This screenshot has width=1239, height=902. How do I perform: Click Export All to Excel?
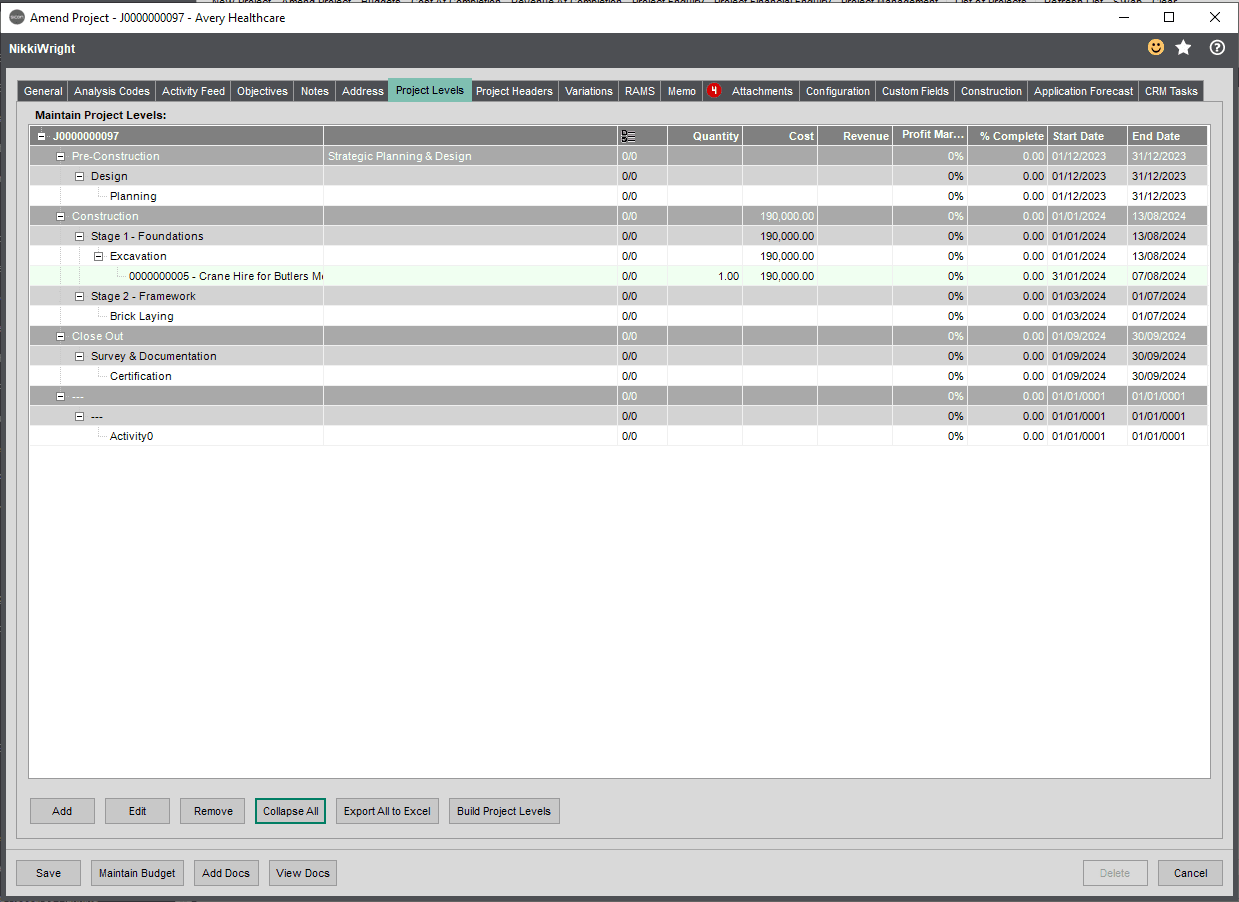coord(387,811)
